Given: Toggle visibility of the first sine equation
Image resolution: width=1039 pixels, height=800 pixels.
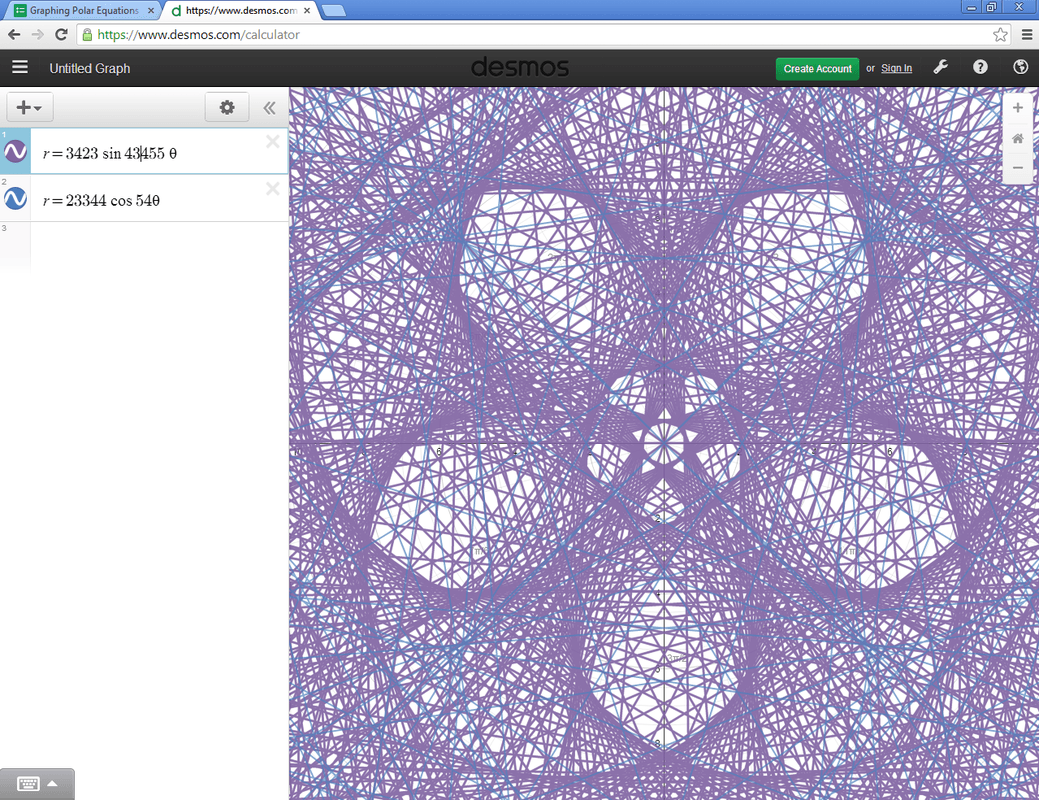Looking at the screenshot, I should tap(14, 150).
